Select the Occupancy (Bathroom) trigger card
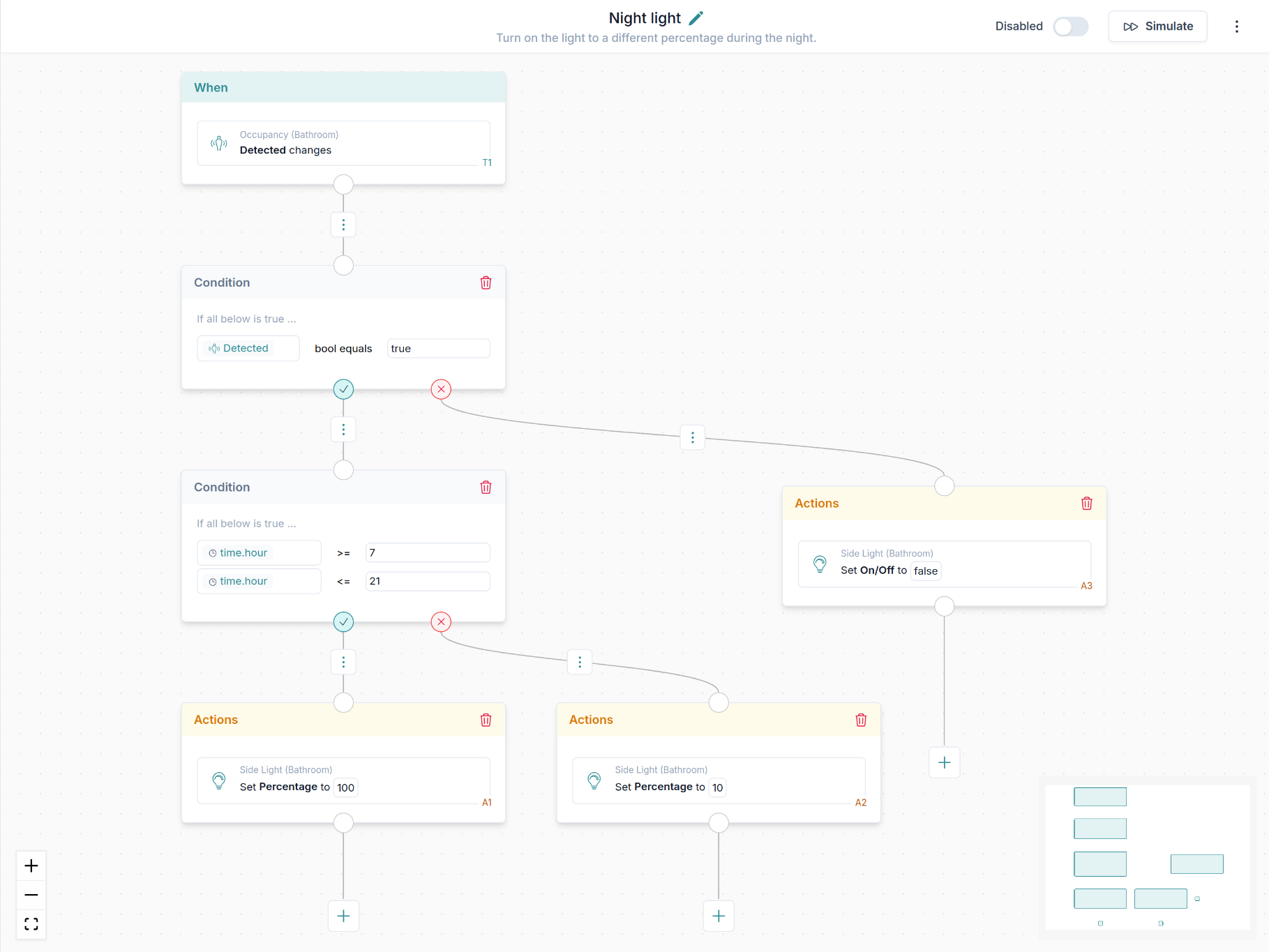 (x=343, y=143)
